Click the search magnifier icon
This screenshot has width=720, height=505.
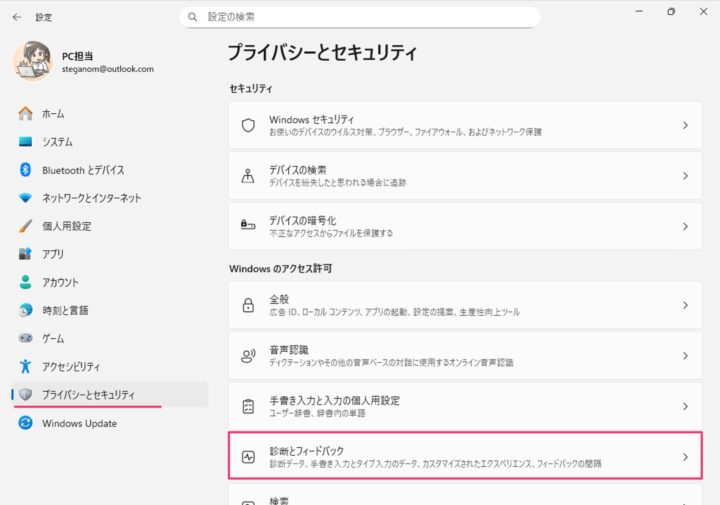(x=193, y=17)
